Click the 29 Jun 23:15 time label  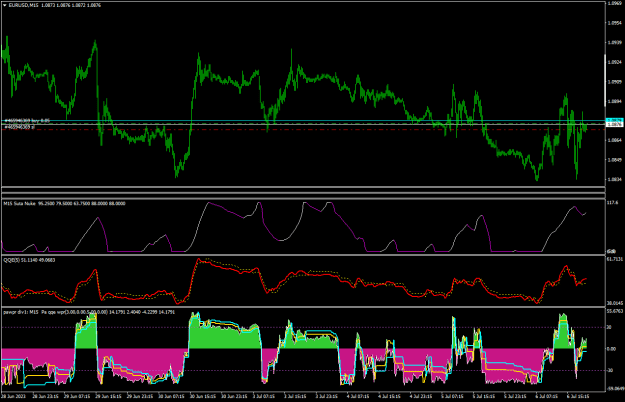(x=140, y=397)
